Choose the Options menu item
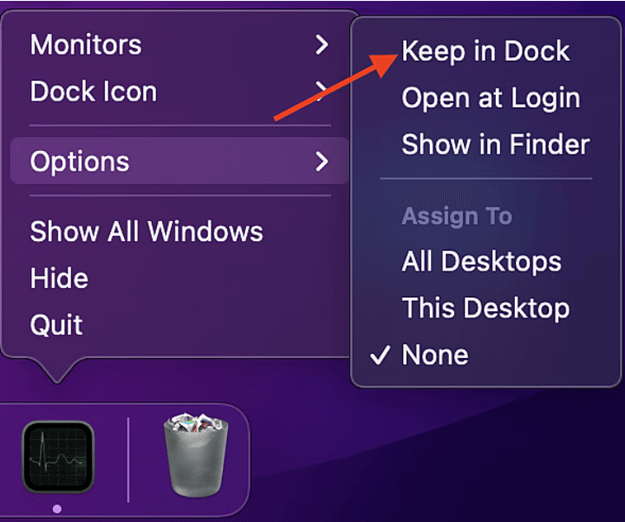625x522 pixels. (x=80, y=161)
